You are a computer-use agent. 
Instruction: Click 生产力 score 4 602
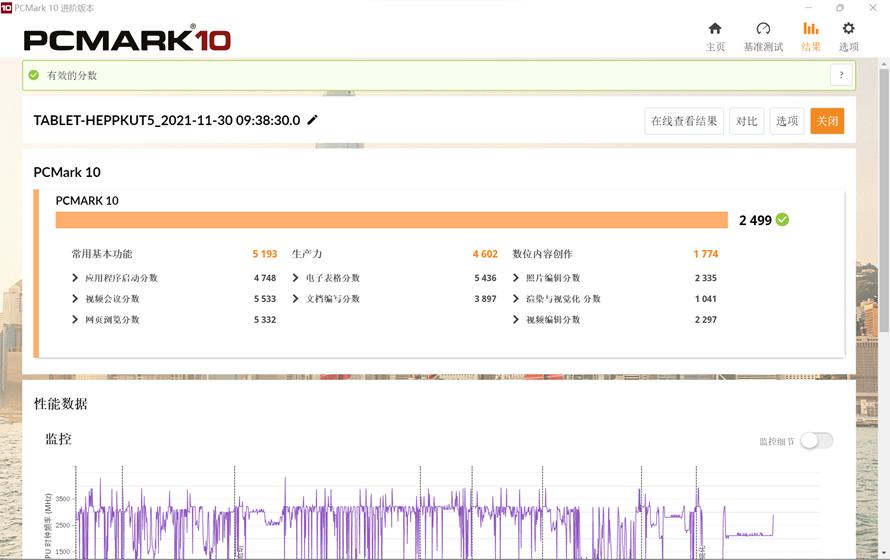coord(485,254)
